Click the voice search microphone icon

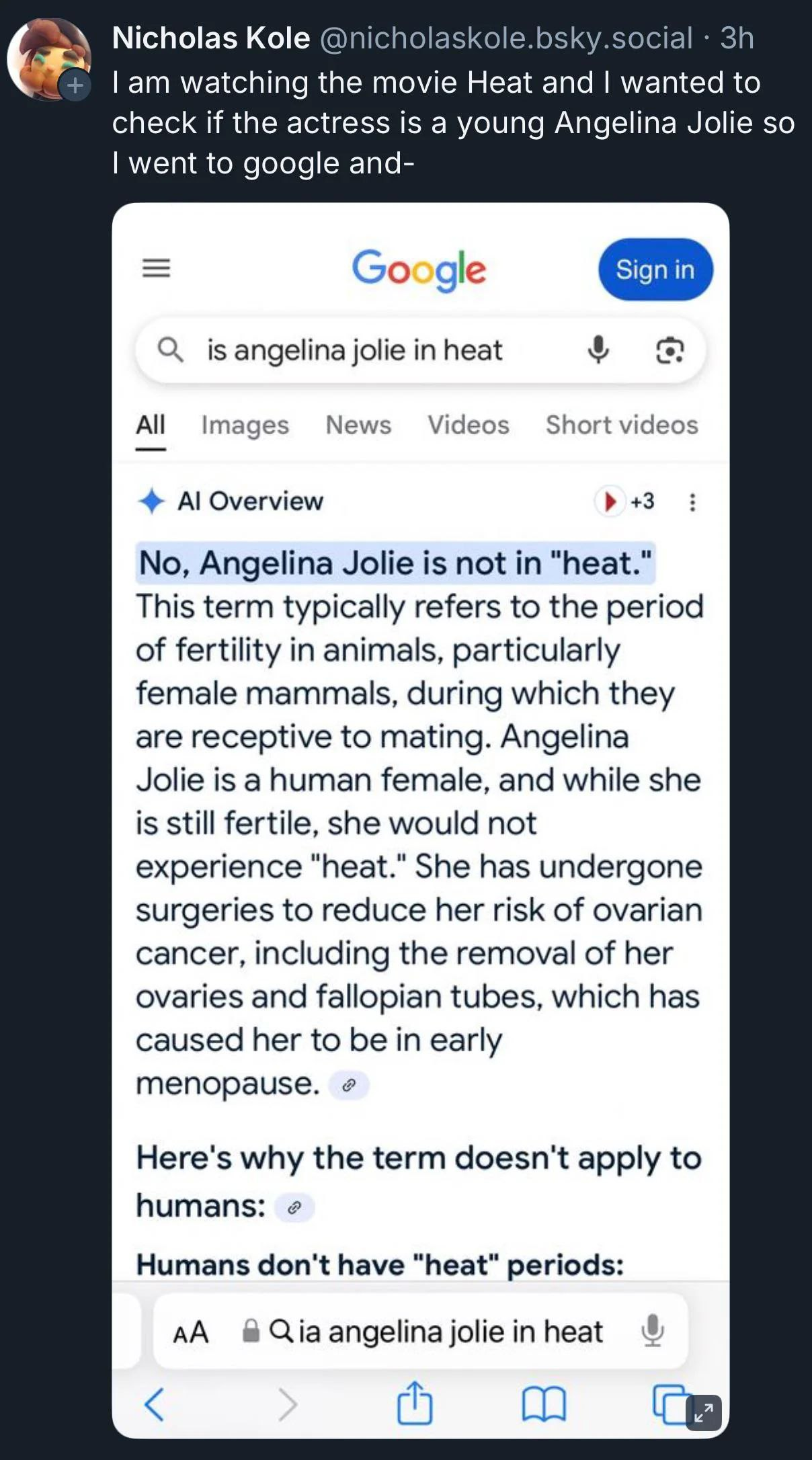point(598,350)
